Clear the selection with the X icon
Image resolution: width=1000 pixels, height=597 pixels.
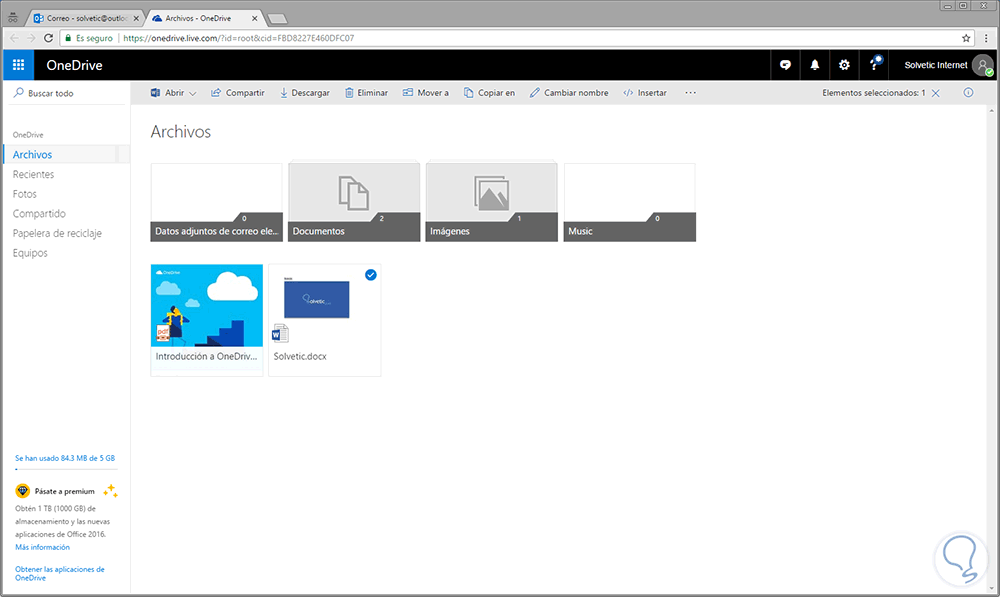[x=936, y=93]
